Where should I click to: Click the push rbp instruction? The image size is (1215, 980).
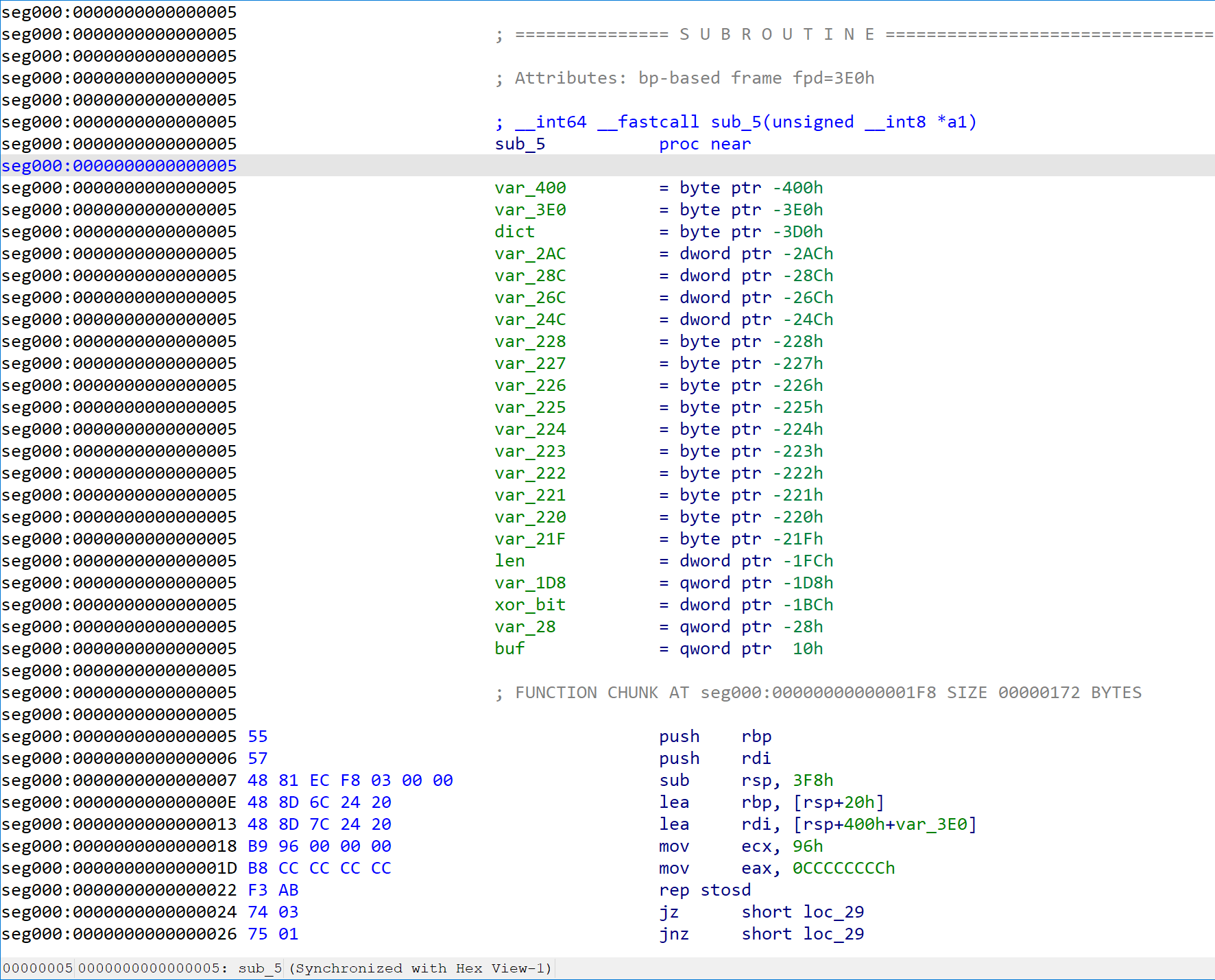click(x=715, y=737)
